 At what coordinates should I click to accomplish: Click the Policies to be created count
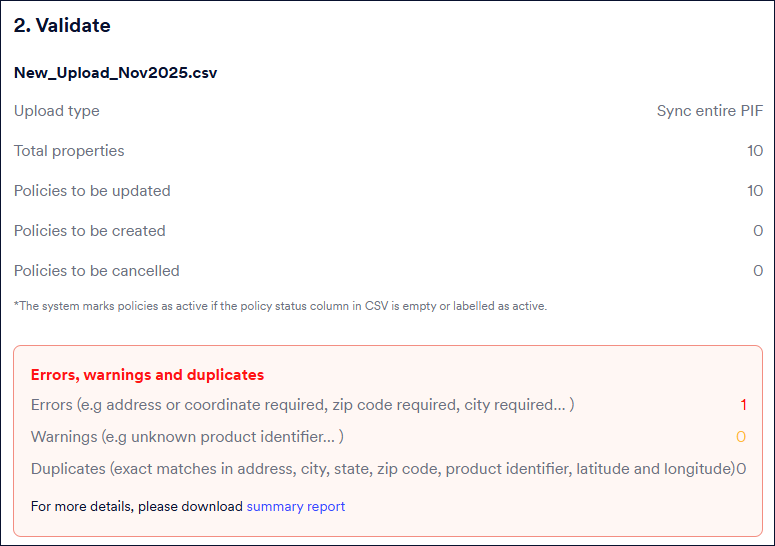pos(758,231)
